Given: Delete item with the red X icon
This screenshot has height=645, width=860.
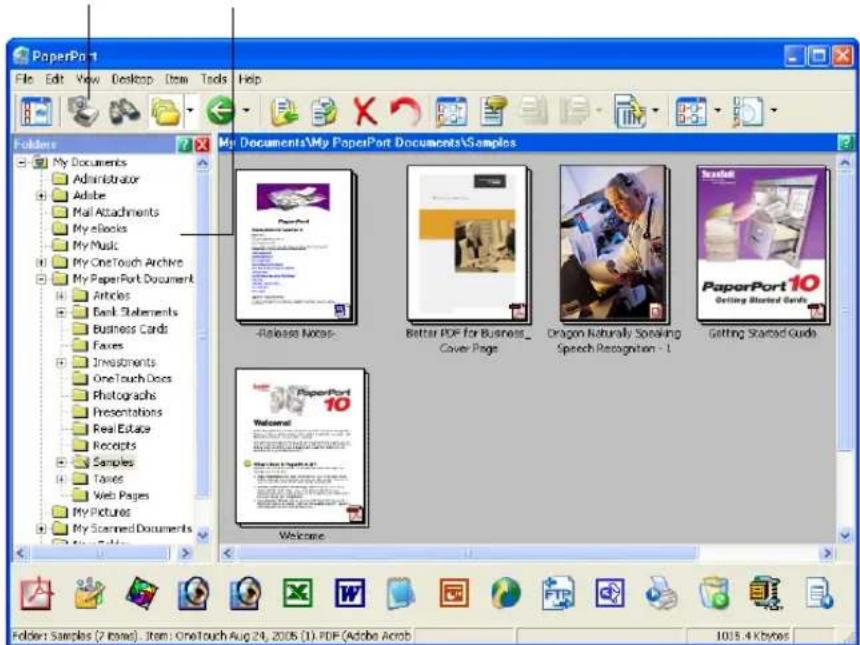Looking at the screenshot, I should coord(365,111).
